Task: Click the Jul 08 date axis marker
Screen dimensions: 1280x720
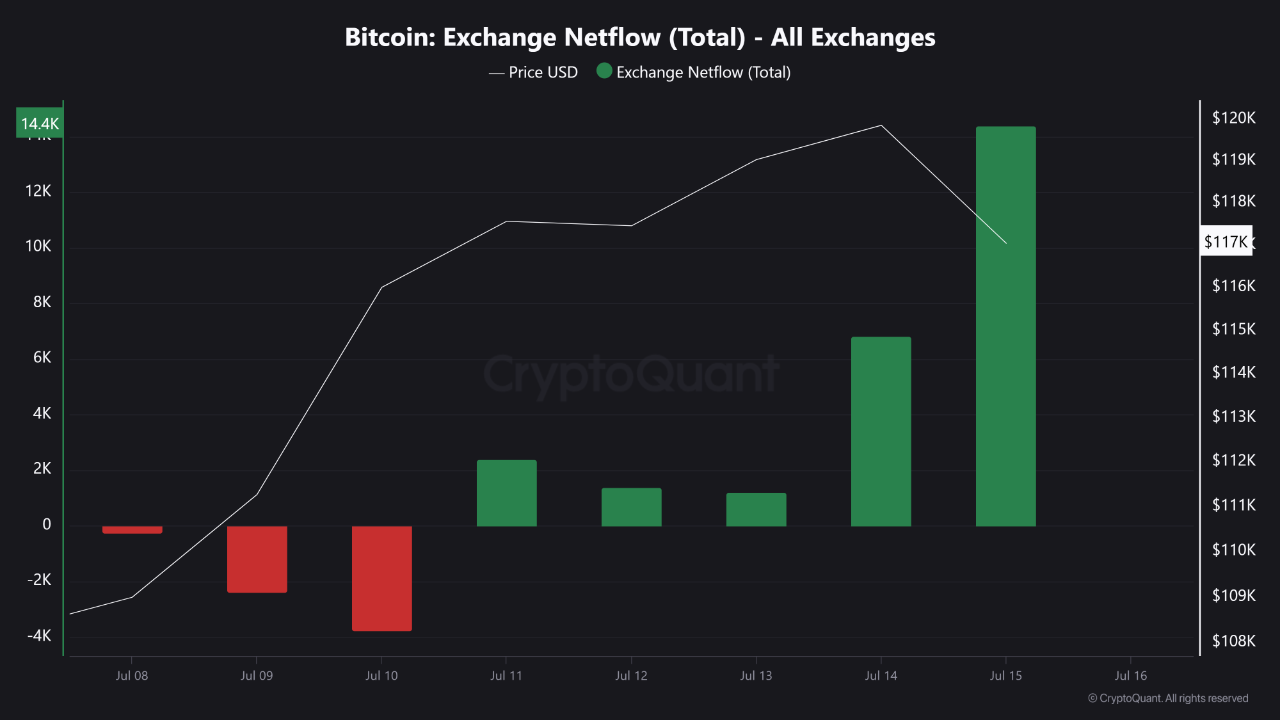Action: click(132, 675)
